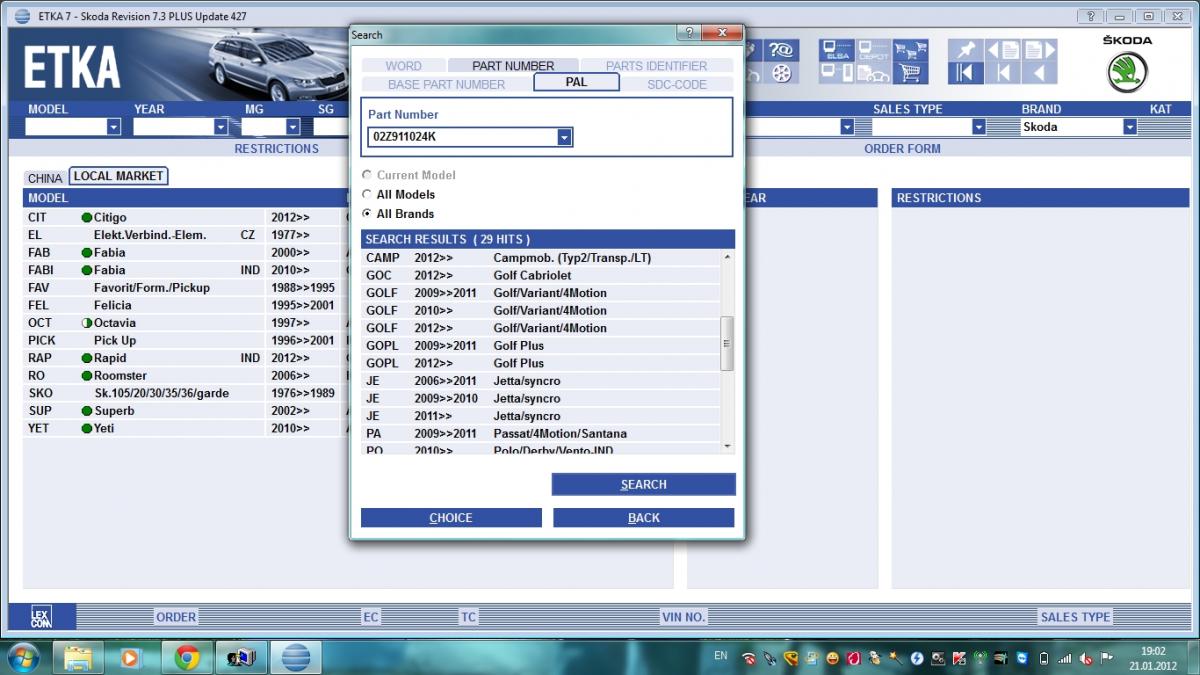
Task: Switch to the PARTS IDENTIFIER tab
Action: point(656,66)
